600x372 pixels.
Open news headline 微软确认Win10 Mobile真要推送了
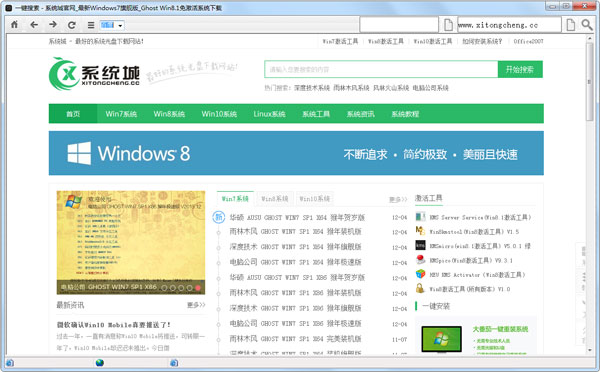114,325
